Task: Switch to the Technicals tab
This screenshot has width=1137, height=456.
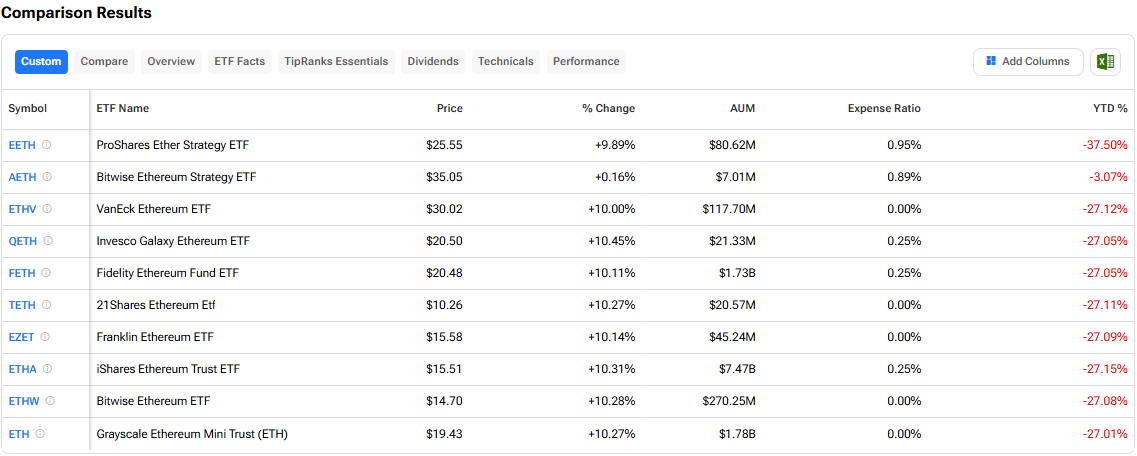Action: (x=506, y=62)
